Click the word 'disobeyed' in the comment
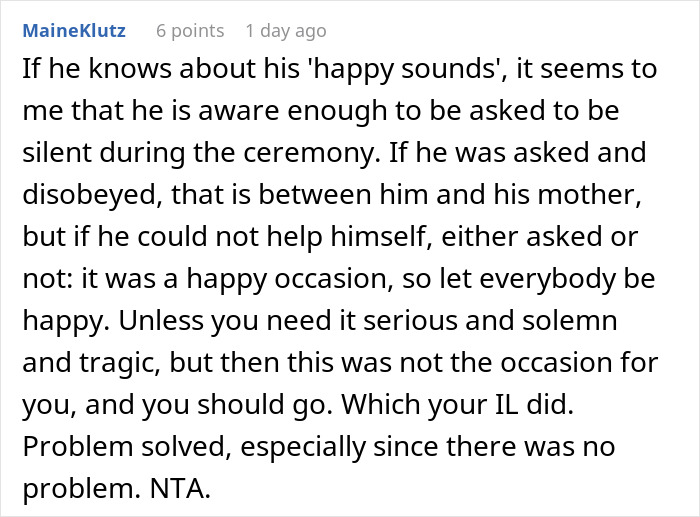 tap(92, 195)
